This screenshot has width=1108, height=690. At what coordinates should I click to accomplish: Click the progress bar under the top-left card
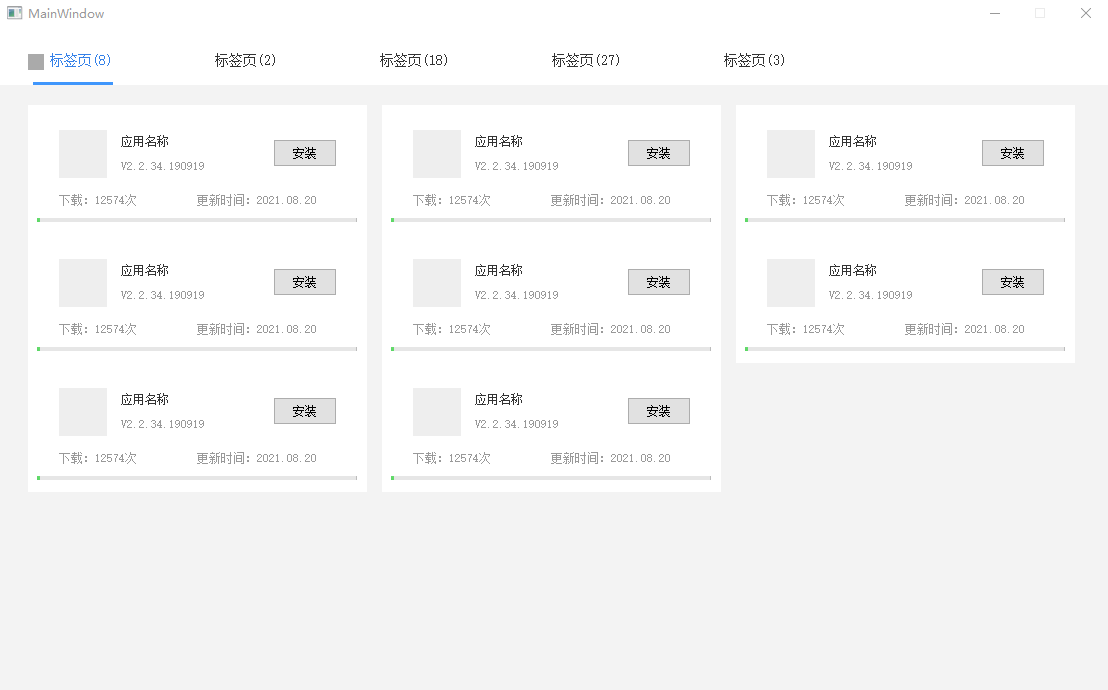(x=197, y=219)
